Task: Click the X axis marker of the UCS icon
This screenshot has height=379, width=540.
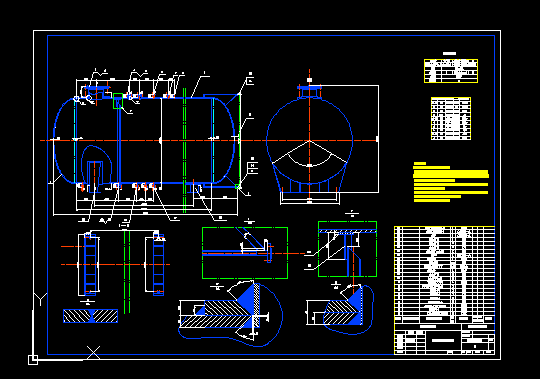Action: (93, 353)
